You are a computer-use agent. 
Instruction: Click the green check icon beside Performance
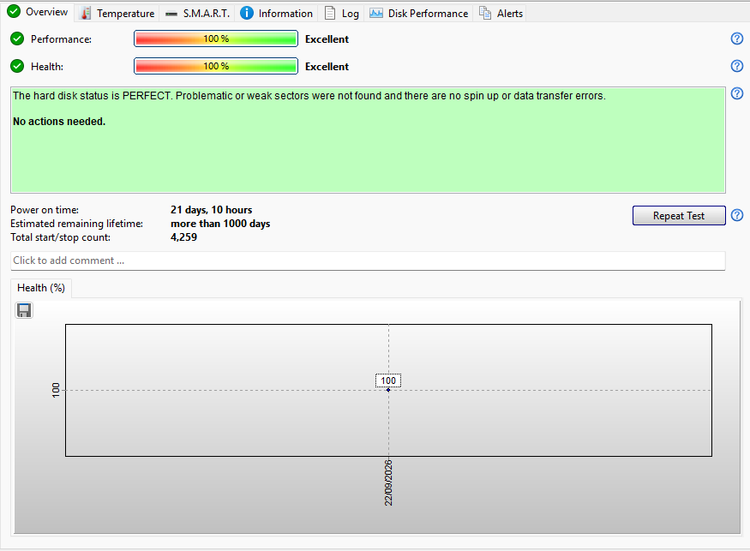pos(17,39)
